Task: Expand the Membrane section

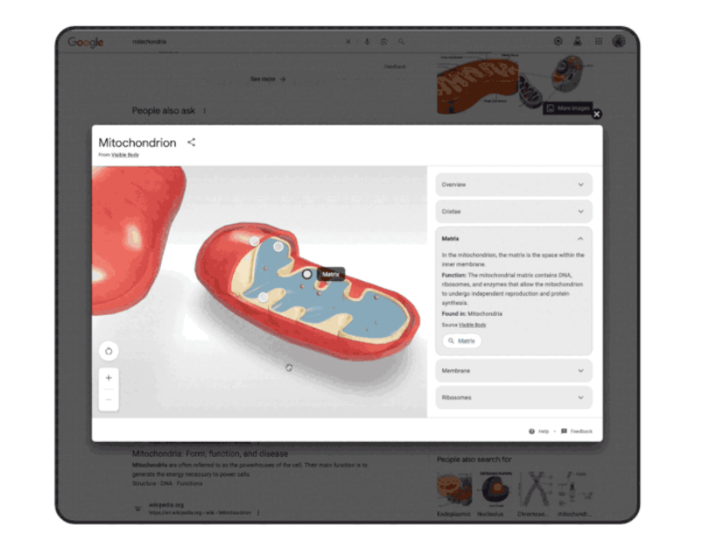Action: click(514, 370)
